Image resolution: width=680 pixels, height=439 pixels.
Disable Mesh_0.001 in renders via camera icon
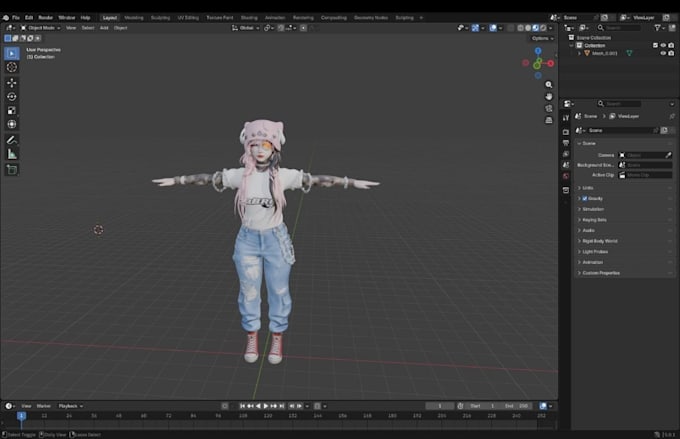click(x=671, y=53)
